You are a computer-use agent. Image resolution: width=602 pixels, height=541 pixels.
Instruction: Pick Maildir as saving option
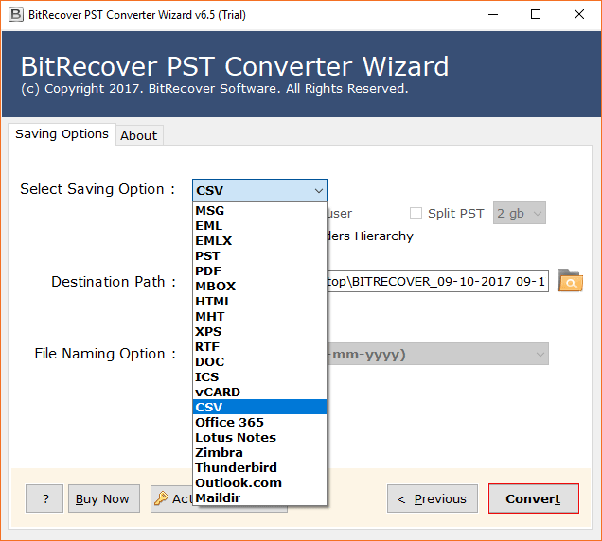[x=260, y=498]
